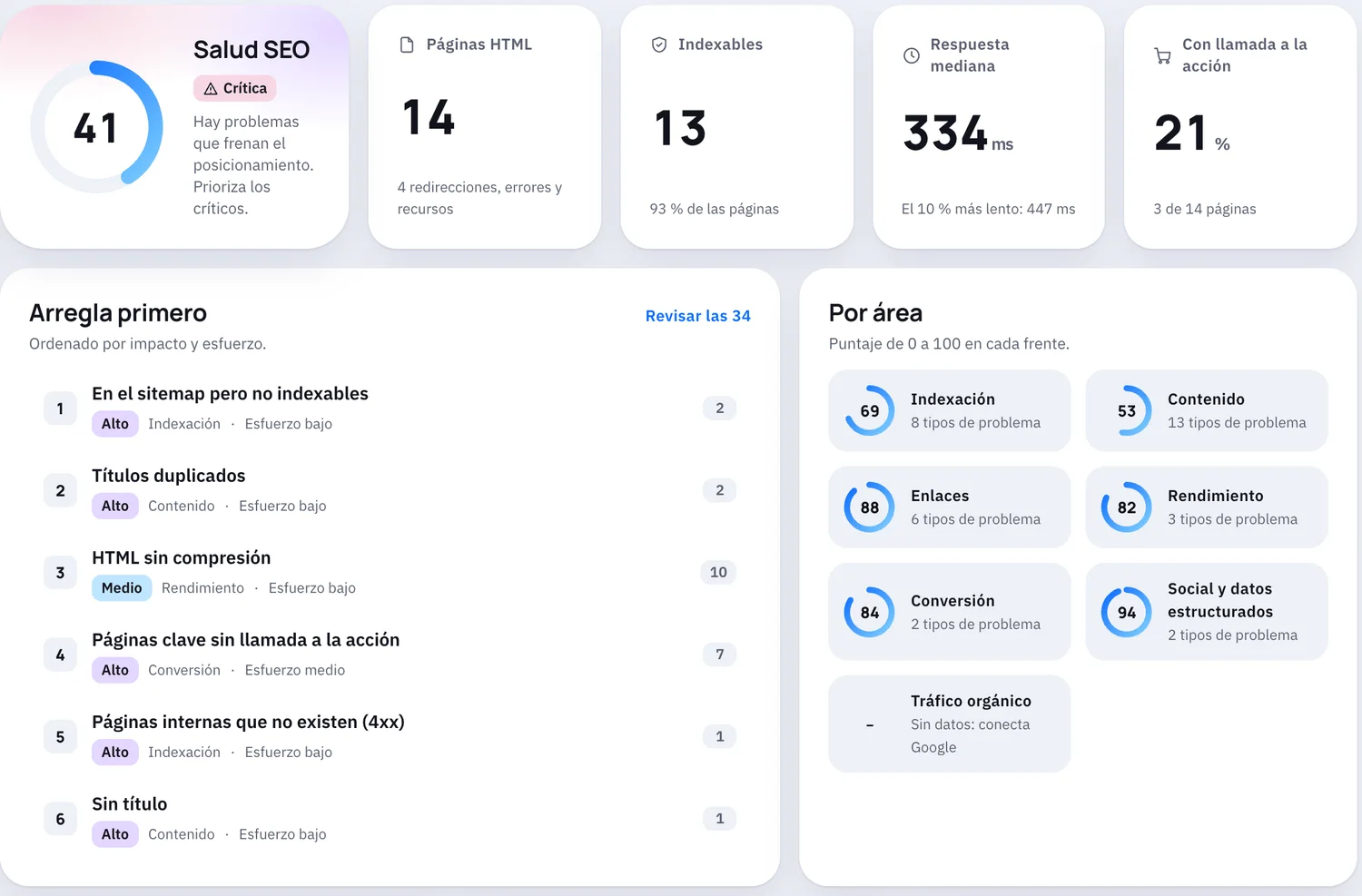Click the Medio severity badge
Screen dimensions: 1362x896
pos(122,588)
